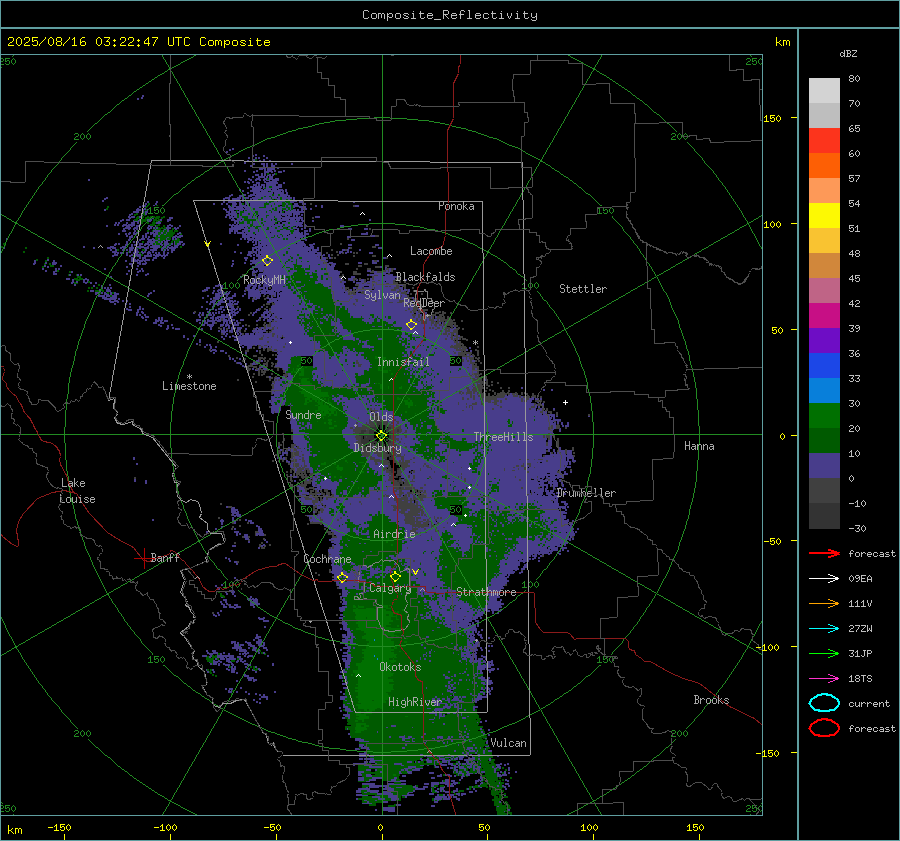Click the yellow marker below RedDeer
The width and height of the screenshot is (900, 841).
[x=411, y=325]
